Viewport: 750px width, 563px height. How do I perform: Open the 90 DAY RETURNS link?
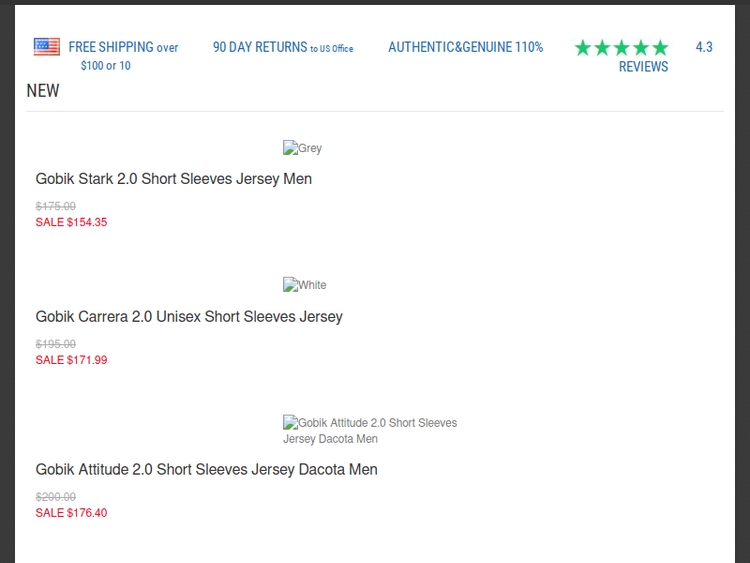tap(282, 47)
